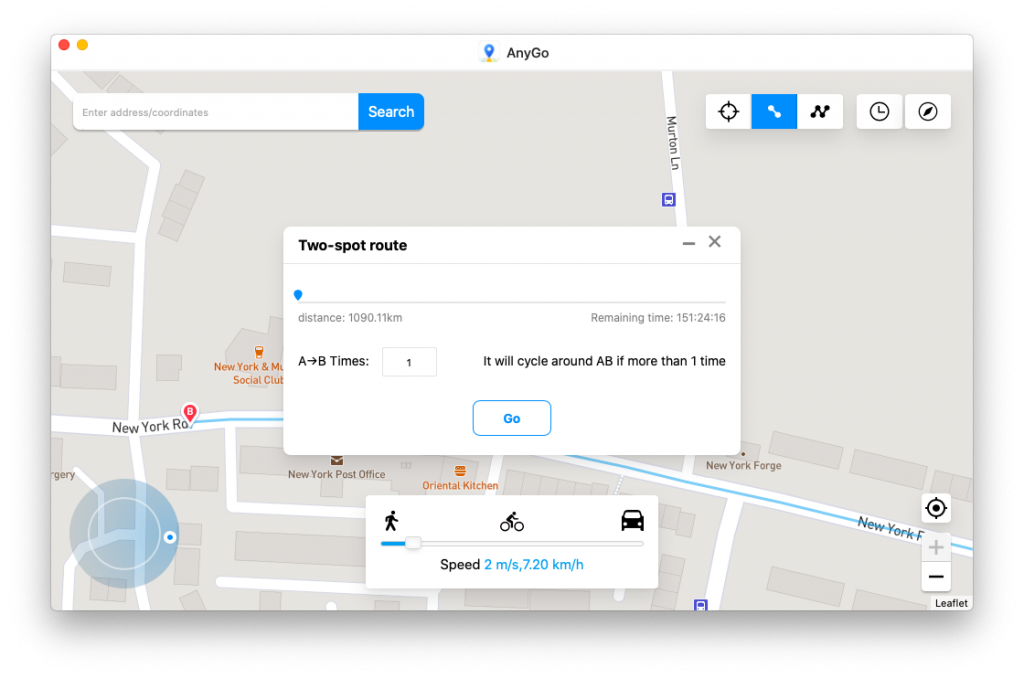Open the history clock icon
This screenshot has height=678, width=1024.
point(879,111)
